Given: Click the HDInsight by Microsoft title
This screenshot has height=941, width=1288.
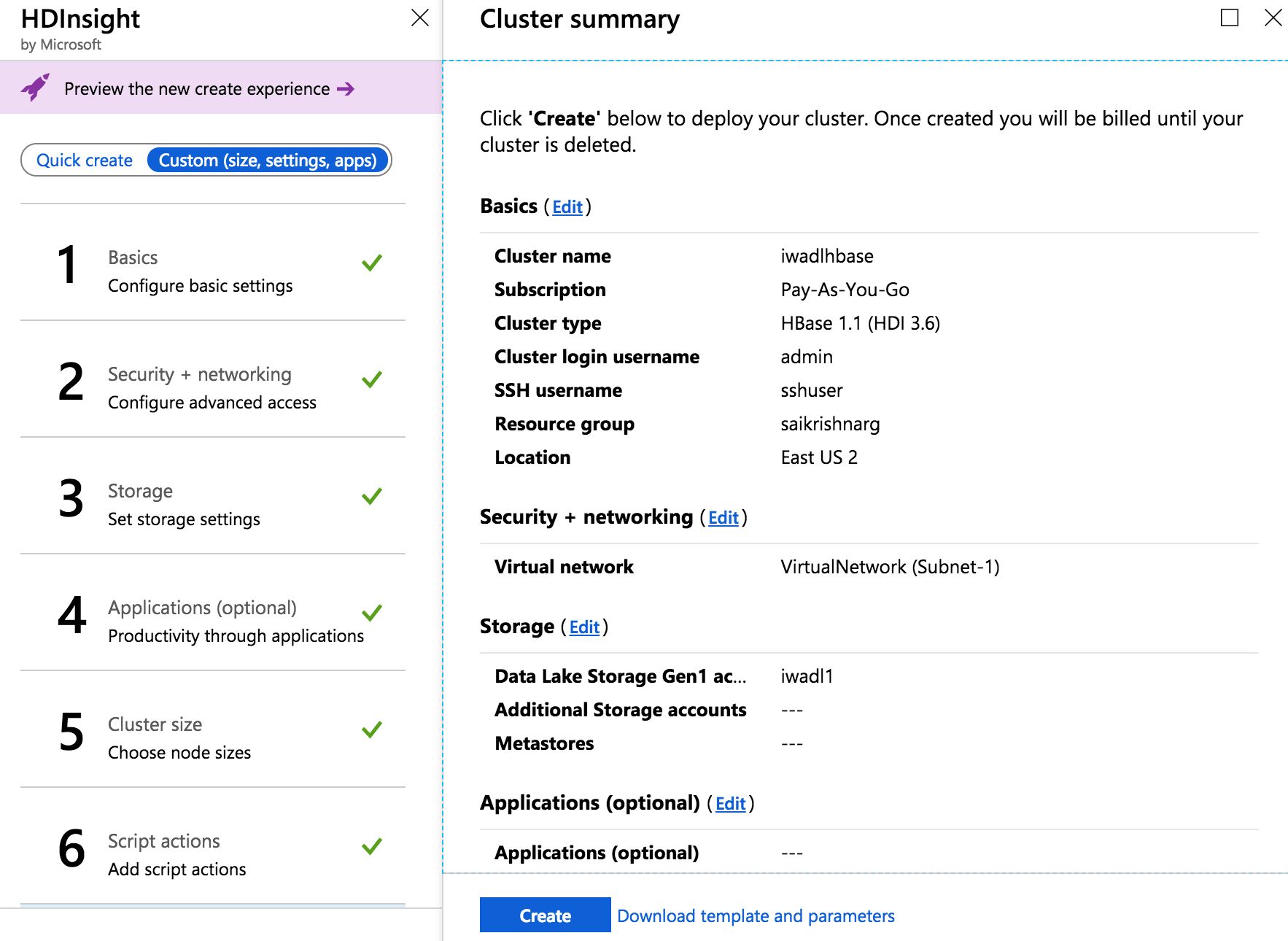Looking at the screenshot, I should point(80,28).
